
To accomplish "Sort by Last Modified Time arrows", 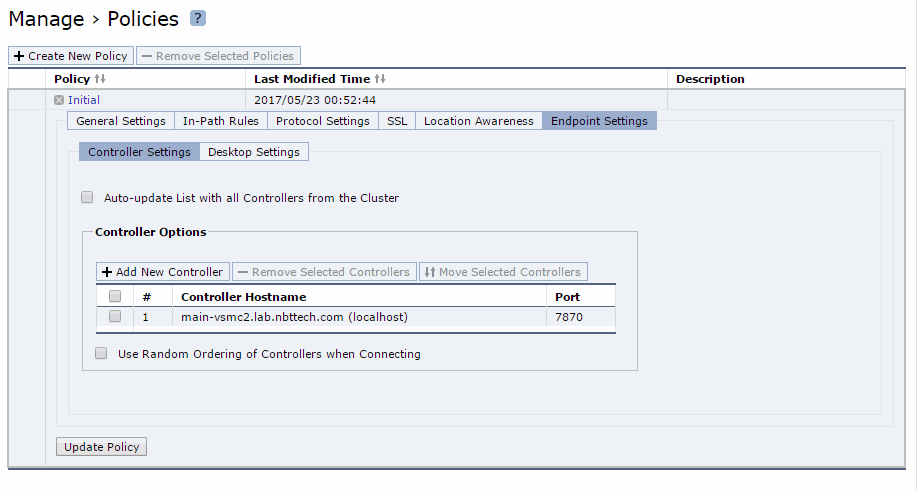I will pyautogui.click(x=380, y=79).
